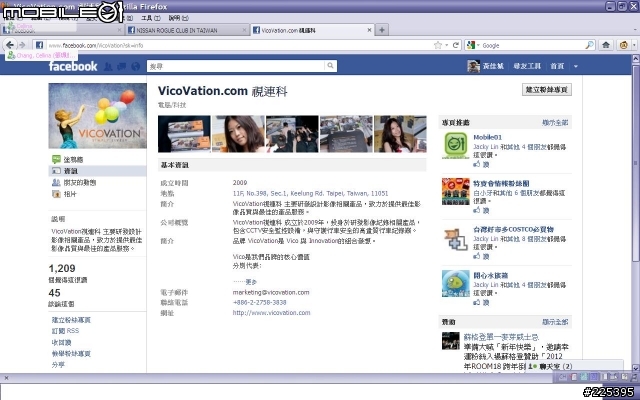The height and width of the screenshot is (400, 640).
Task: Close the bottom bar with the x
Action: (x=6, y=378)
